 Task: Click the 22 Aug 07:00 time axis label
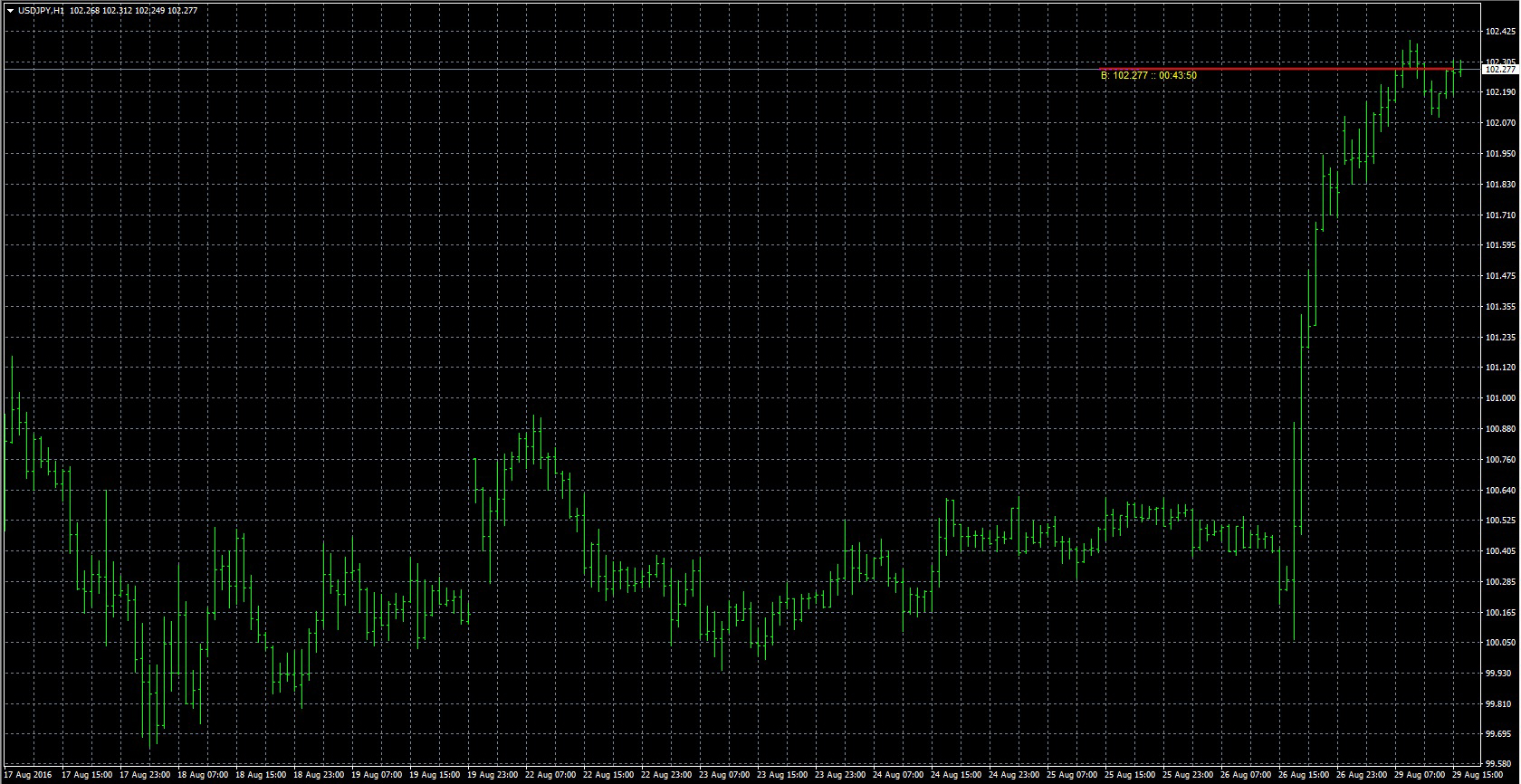pos(550,776)
